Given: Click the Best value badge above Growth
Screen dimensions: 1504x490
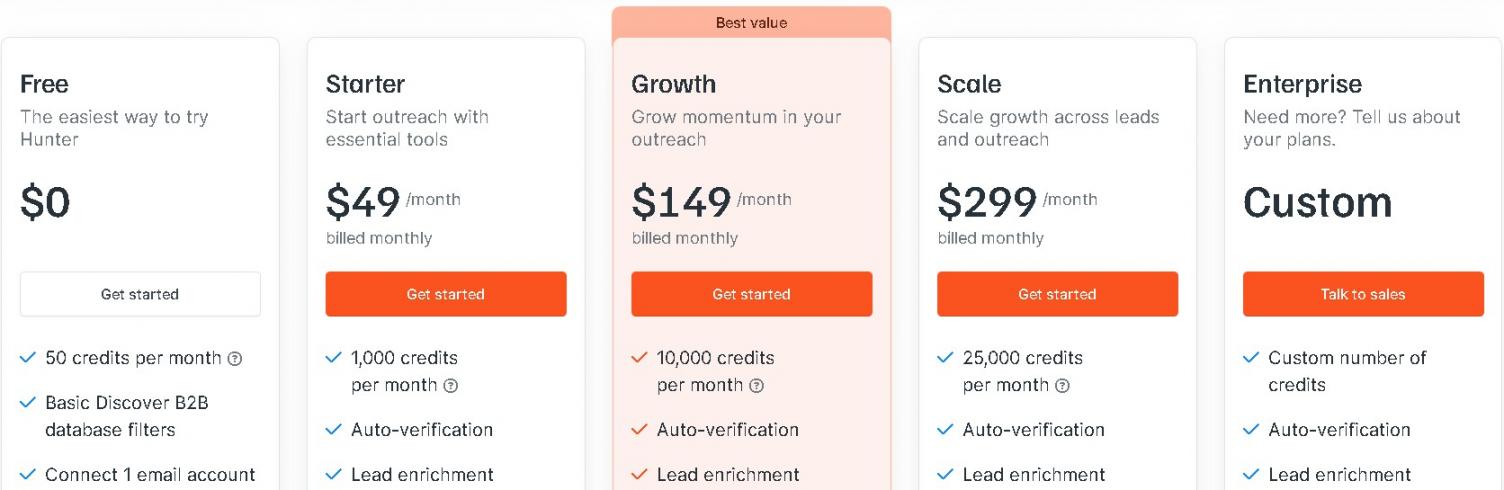Looking at the screenshot, I should click(751, 22).
